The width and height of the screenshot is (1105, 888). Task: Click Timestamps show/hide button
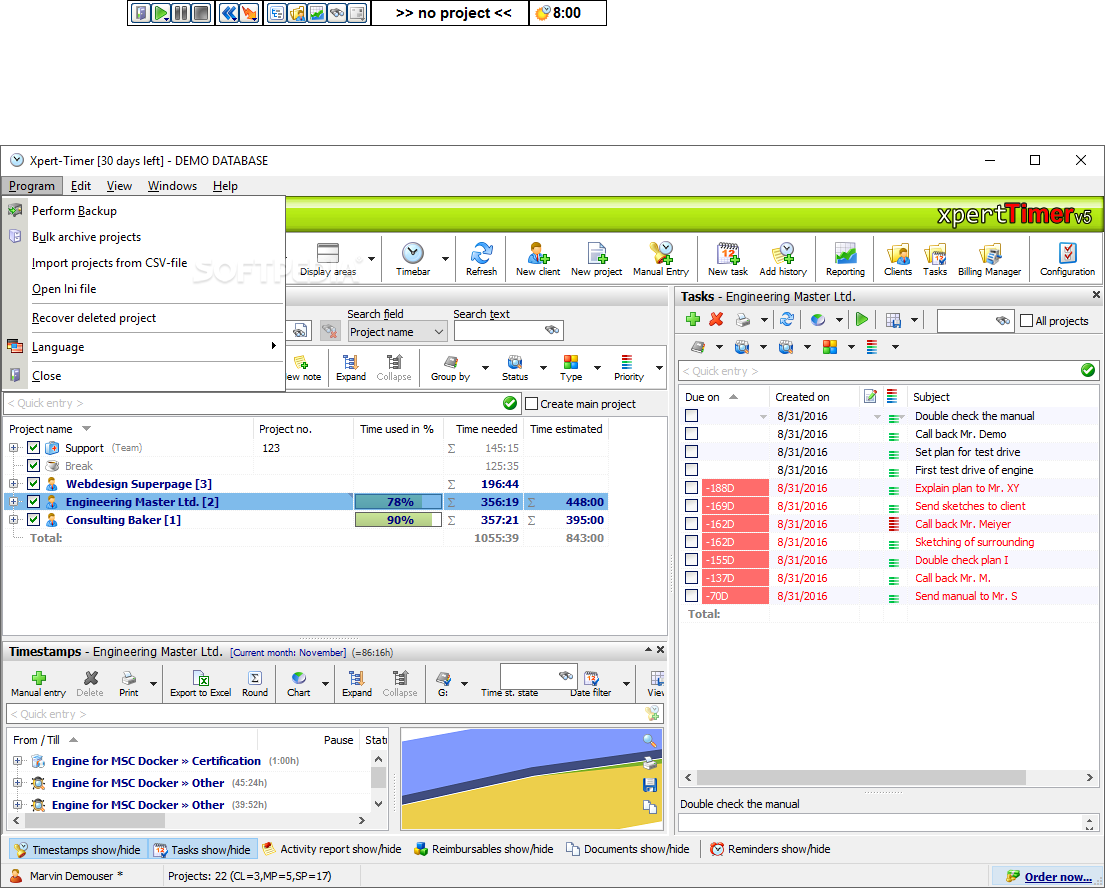[78, 849]
